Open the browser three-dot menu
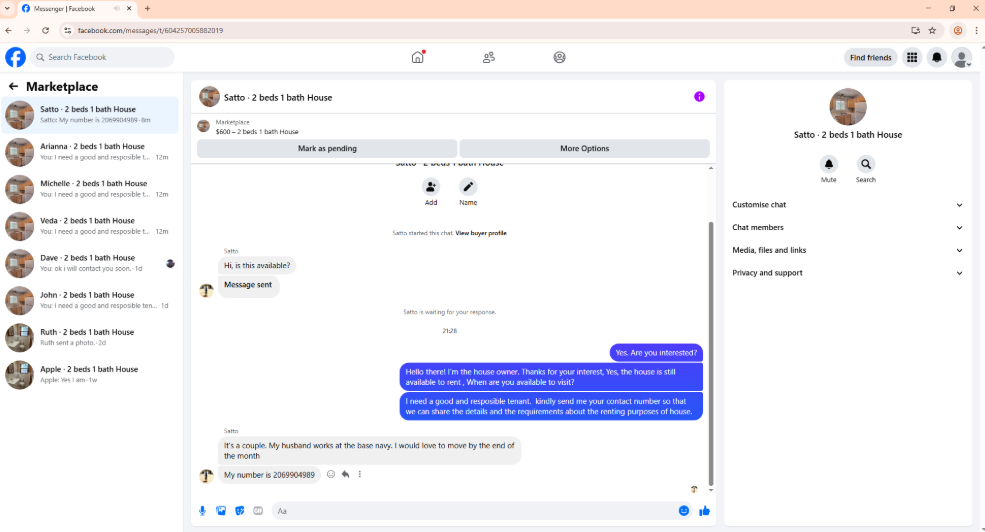 tap(976, 30)
